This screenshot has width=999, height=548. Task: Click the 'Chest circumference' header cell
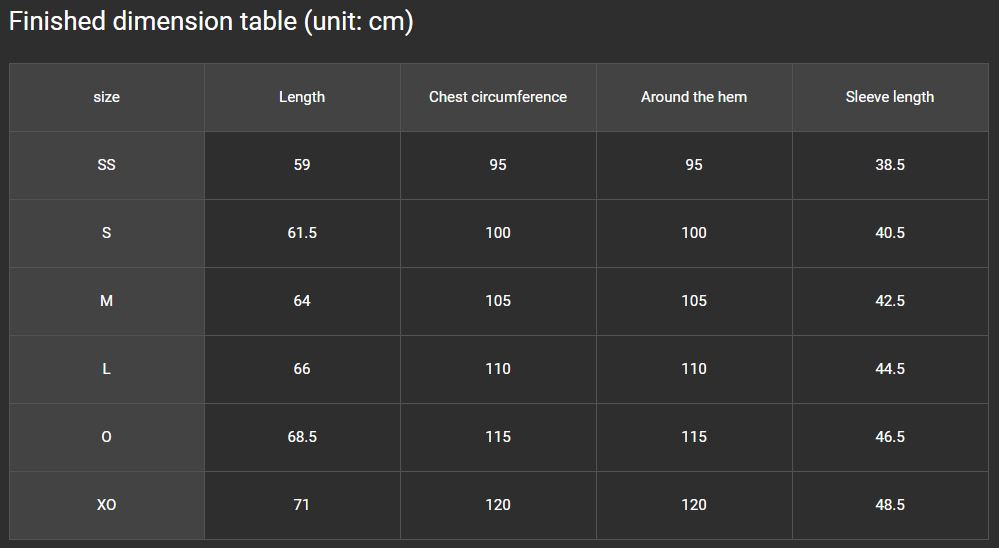click(498, 97)
